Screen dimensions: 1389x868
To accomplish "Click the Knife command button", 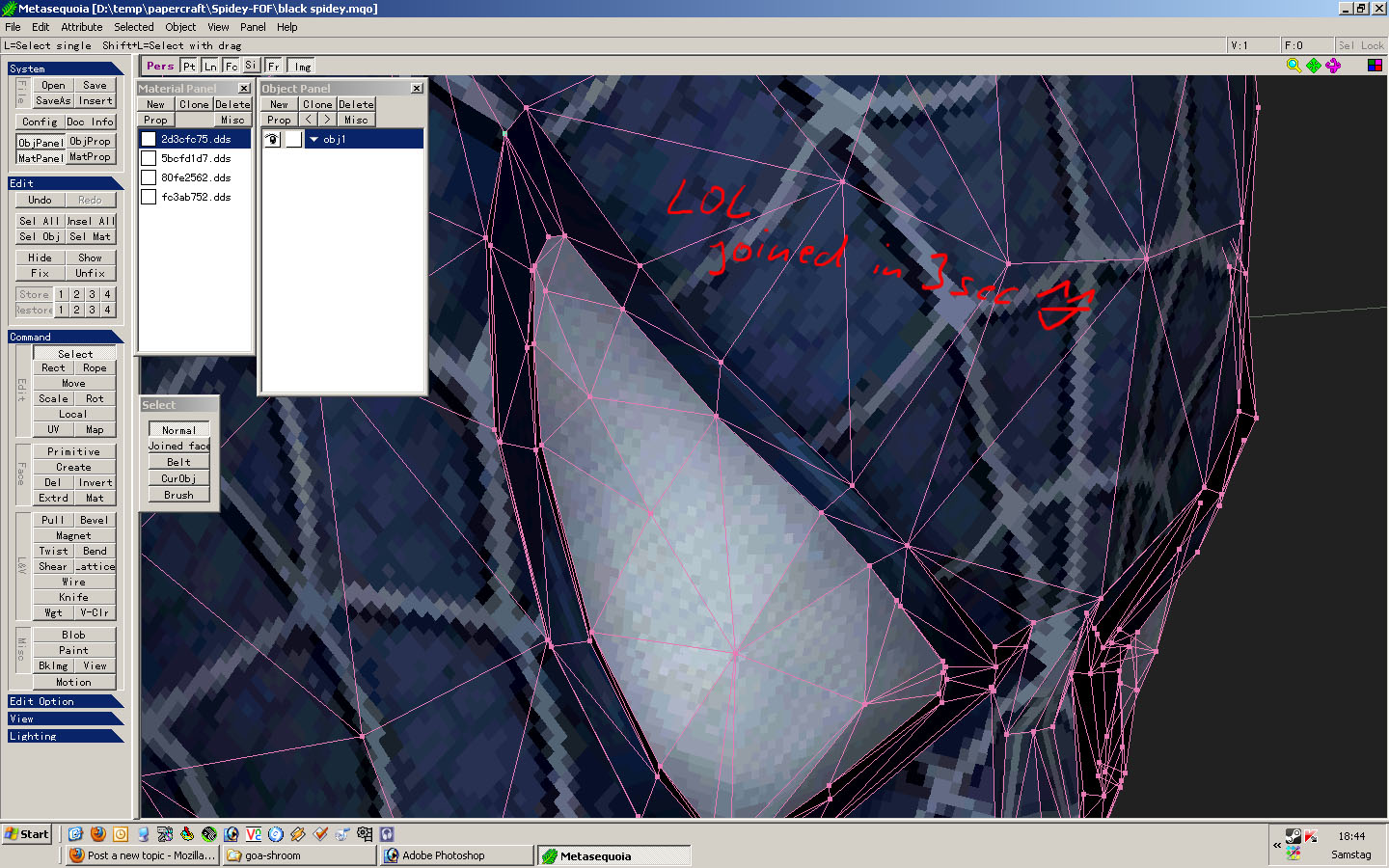I will pyautogui.click(x=74, y=597).
